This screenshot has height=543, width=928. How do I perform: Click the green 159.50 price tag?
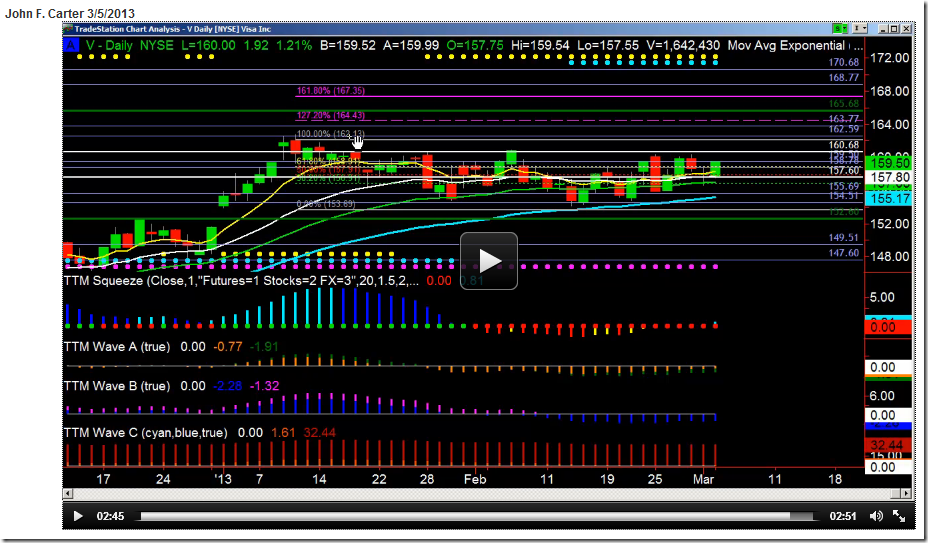(x=888, y=163)
